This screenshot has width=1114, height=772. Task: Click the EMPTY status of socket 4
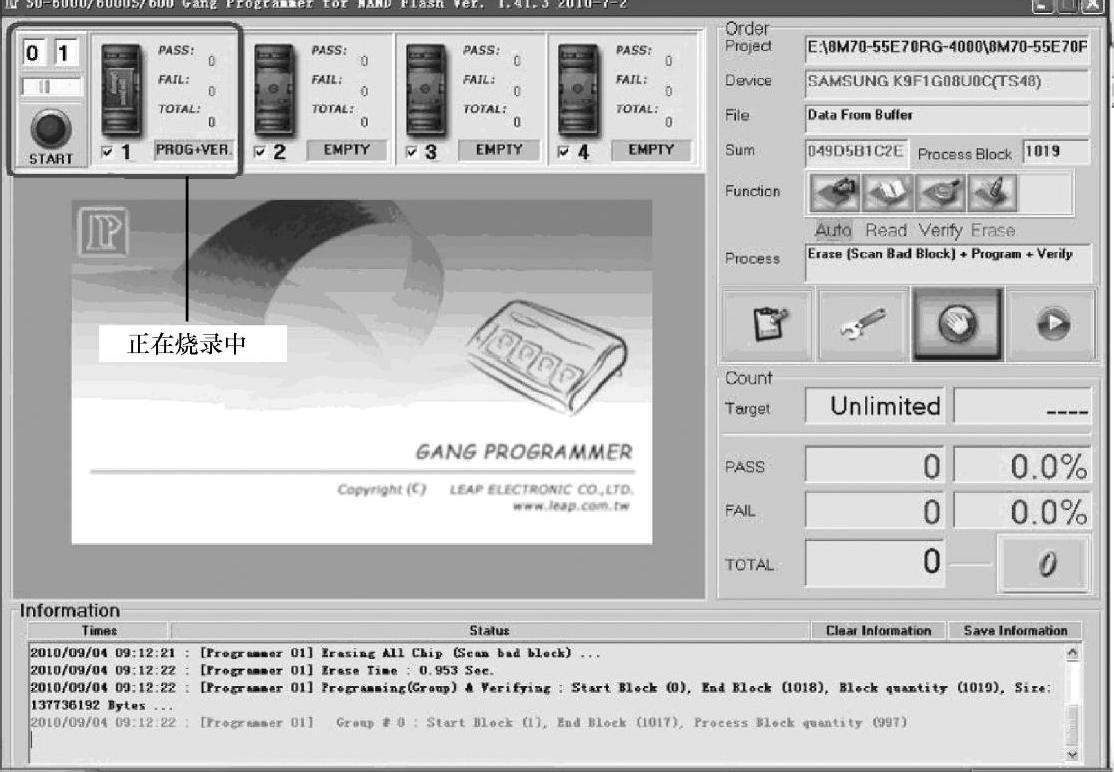click(651, 150)
